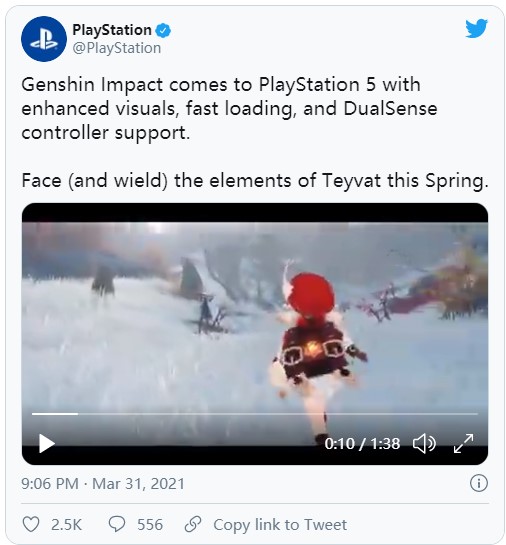Click the 0:10 / 1:38 time display
Image resolution: width=506 pixels, height=545 pixels.
coord(362,444)
